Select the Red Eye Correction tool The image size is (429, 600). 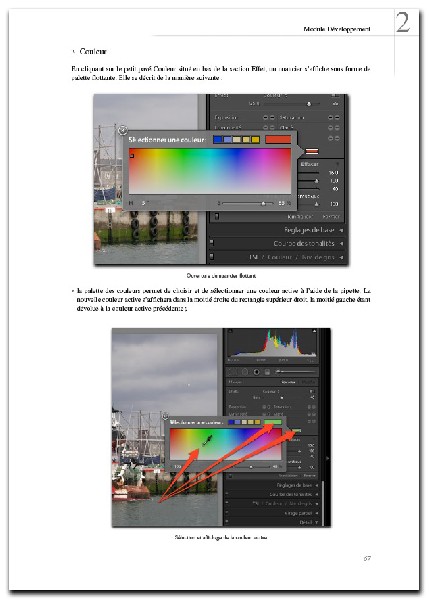tap(256, 372)
